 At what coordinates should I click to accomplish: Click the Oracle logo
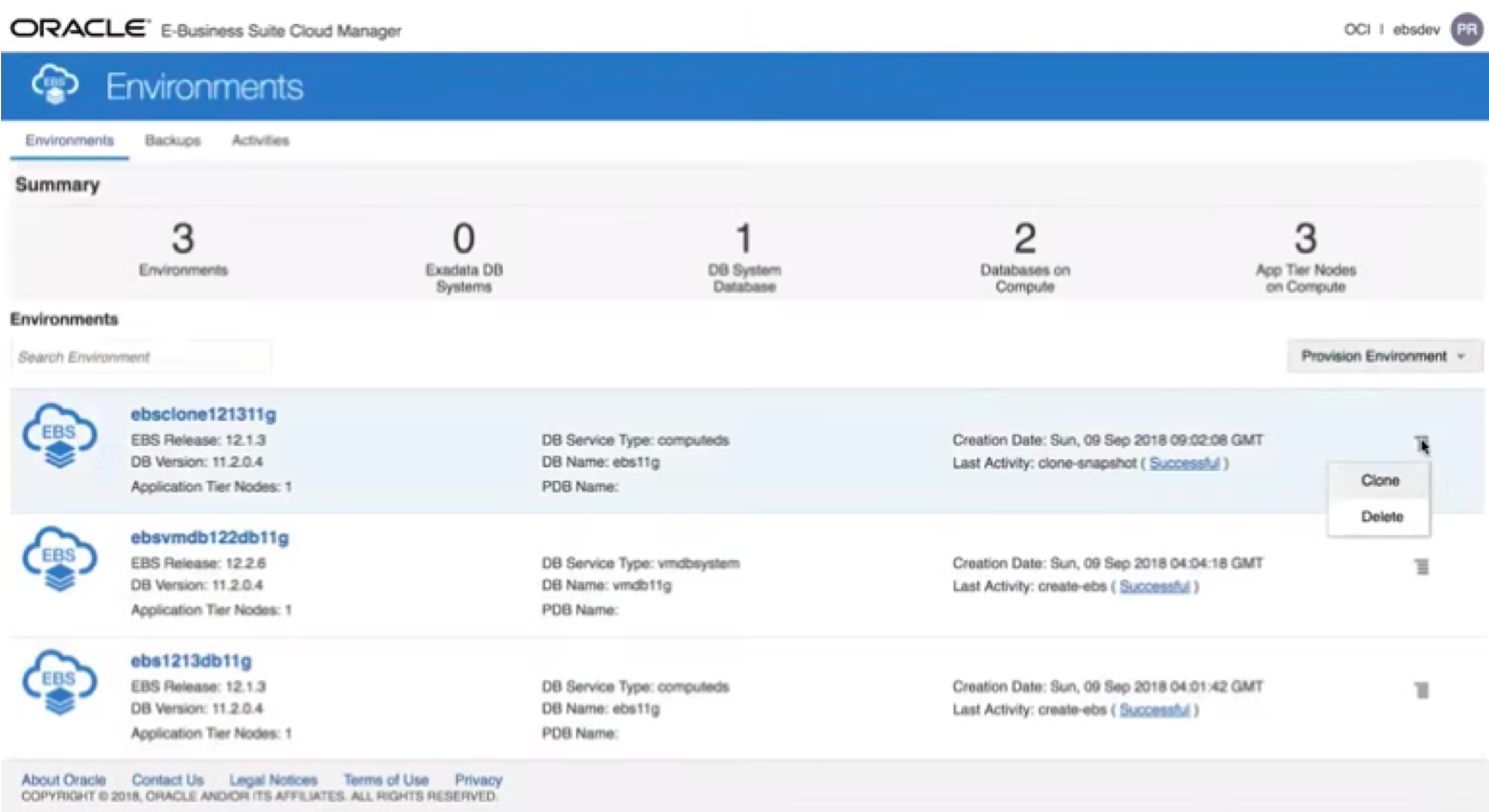point(79,29)
